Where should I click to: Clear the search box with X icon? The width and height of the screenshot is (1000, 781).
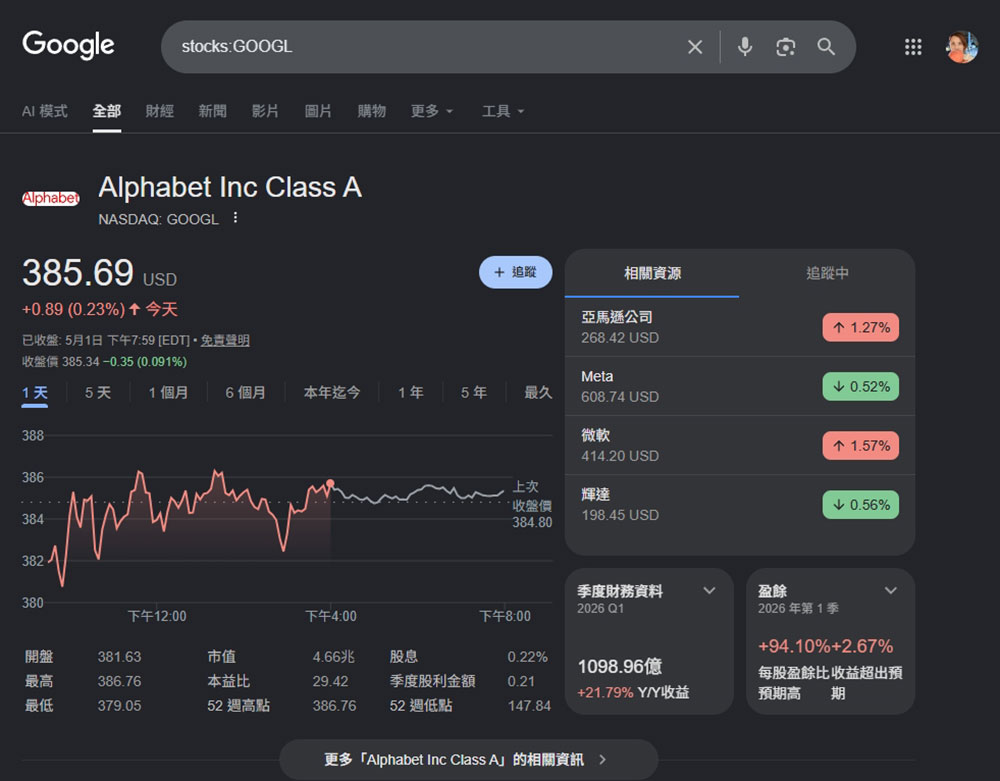point(695,47)
